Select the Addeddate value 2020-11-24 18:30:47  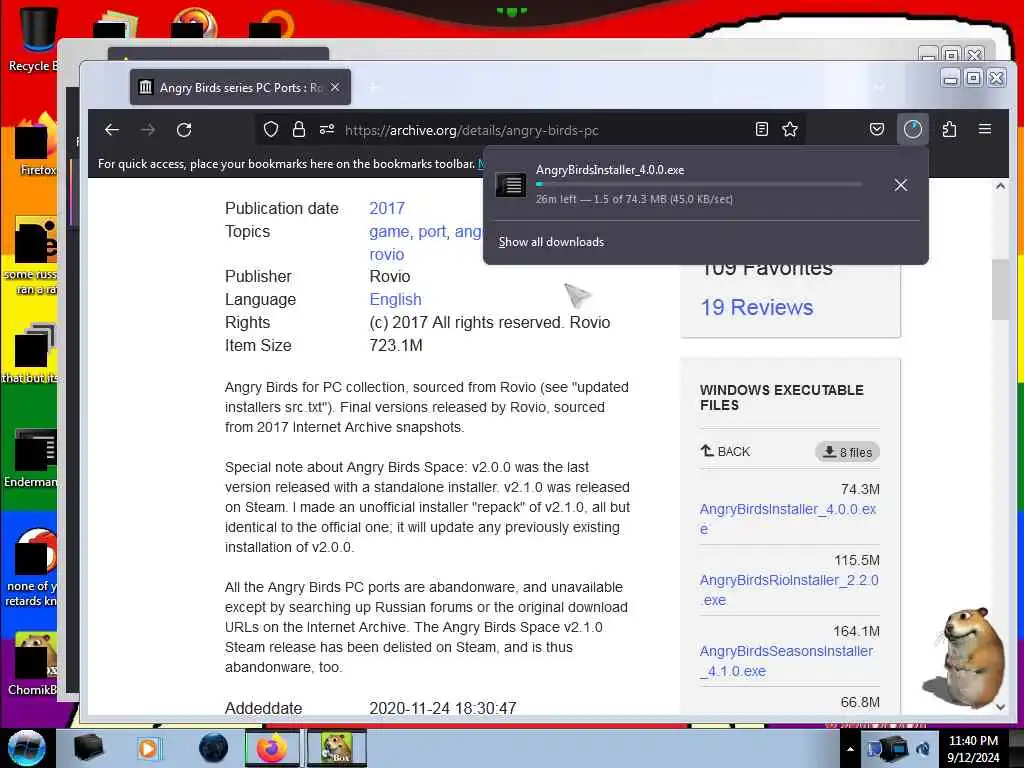coord(443,708)
